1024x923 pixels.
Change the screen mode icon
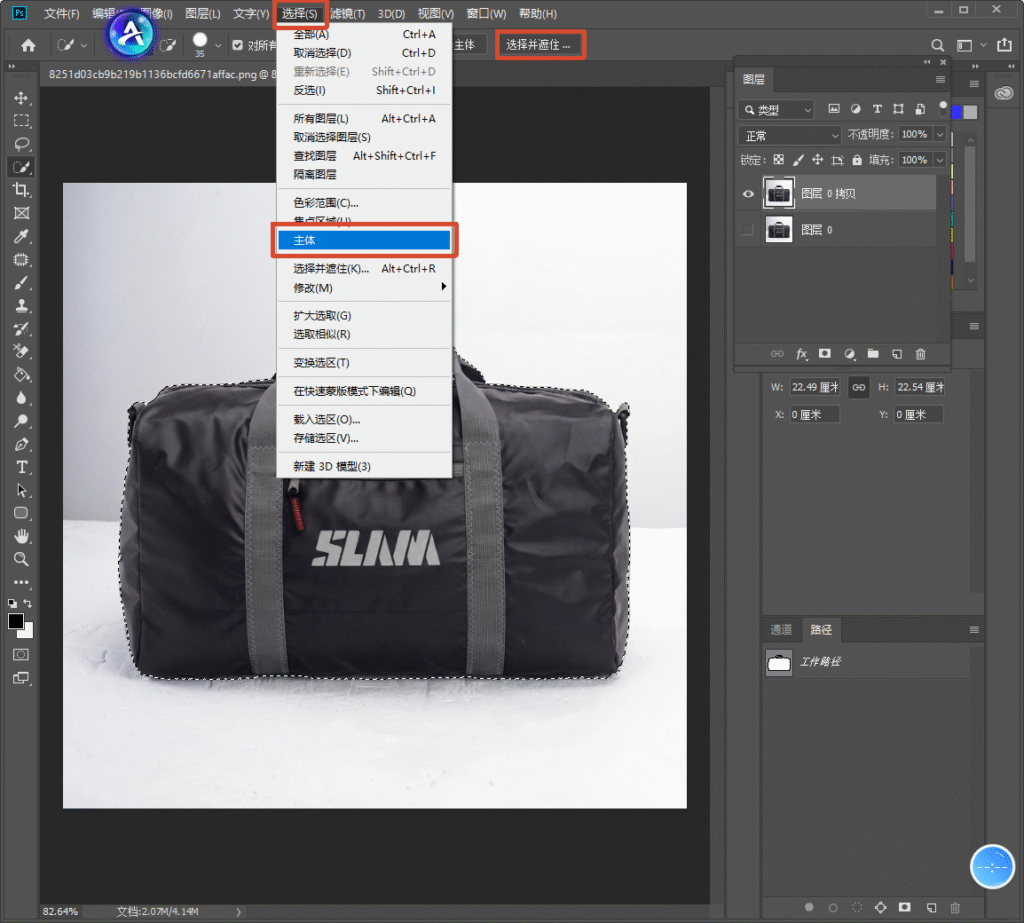coord(21,678)
